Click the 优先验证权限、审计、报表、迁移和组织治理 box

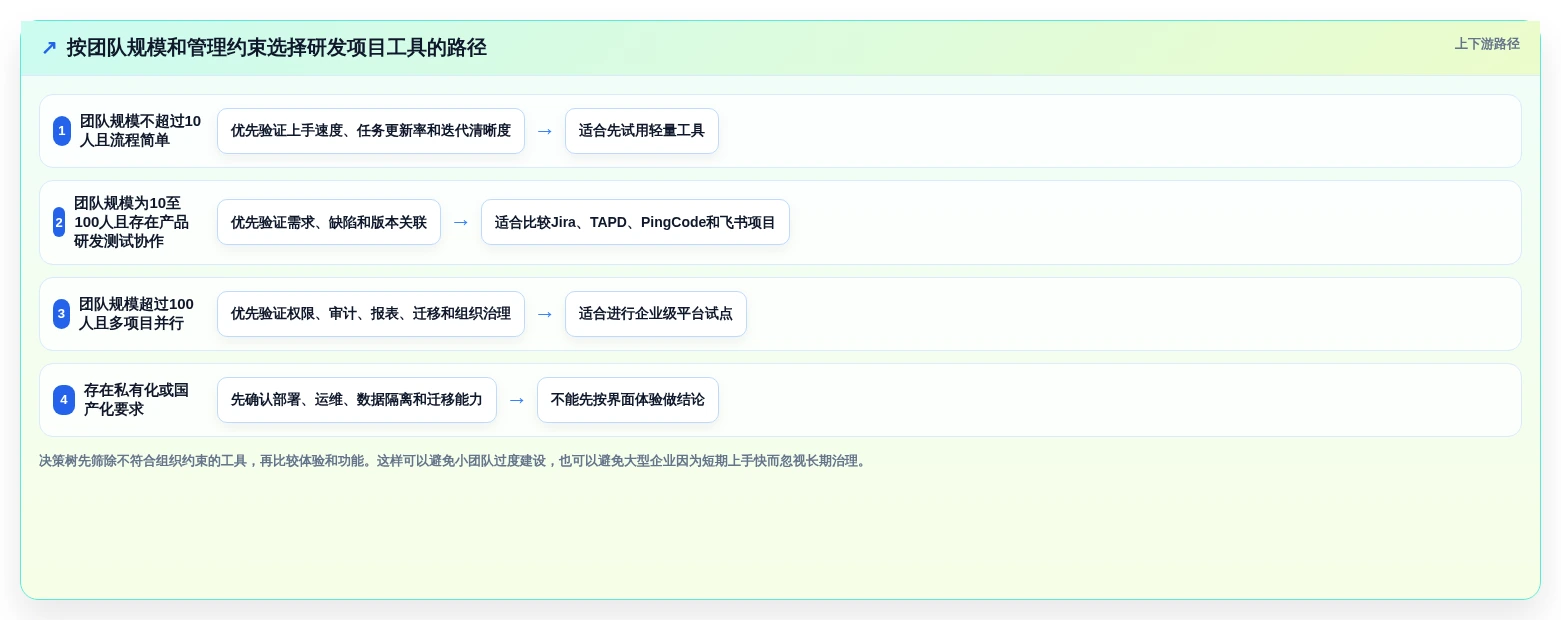(371, 314)
